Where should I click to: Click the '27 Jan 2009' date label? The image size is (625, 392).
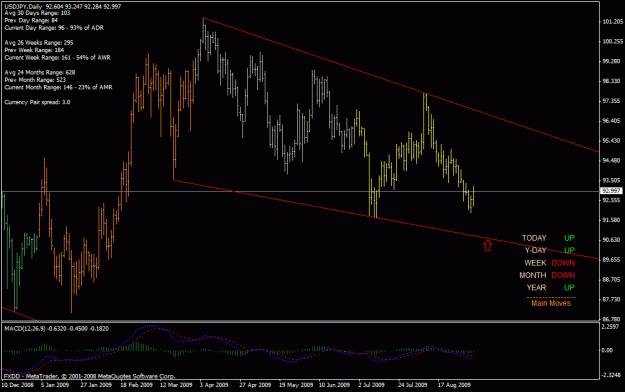(96, 385)
